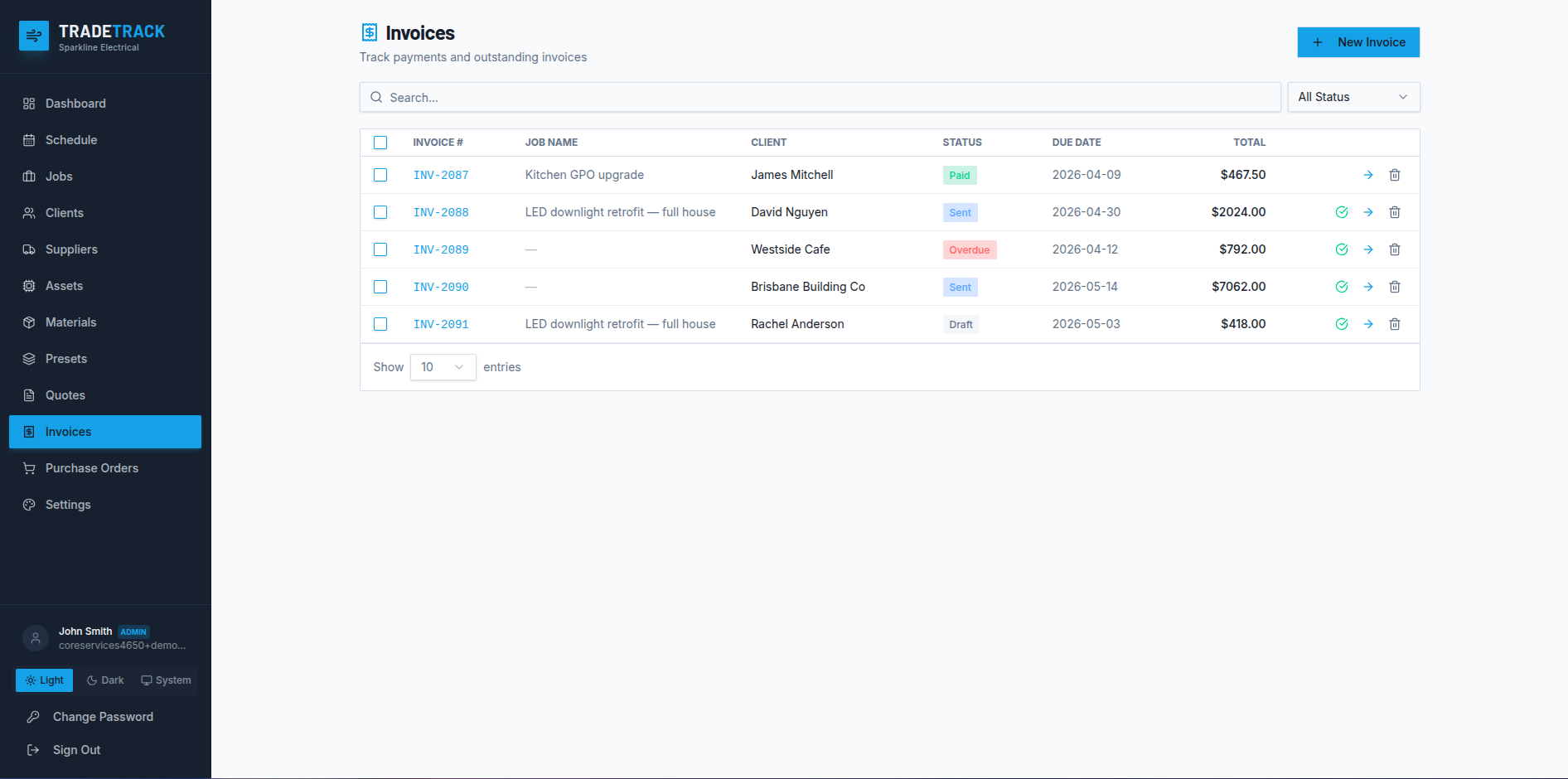
Task: Mark invoice INV-2089 as paid check icon
Action: click(x=1342, y=249)
